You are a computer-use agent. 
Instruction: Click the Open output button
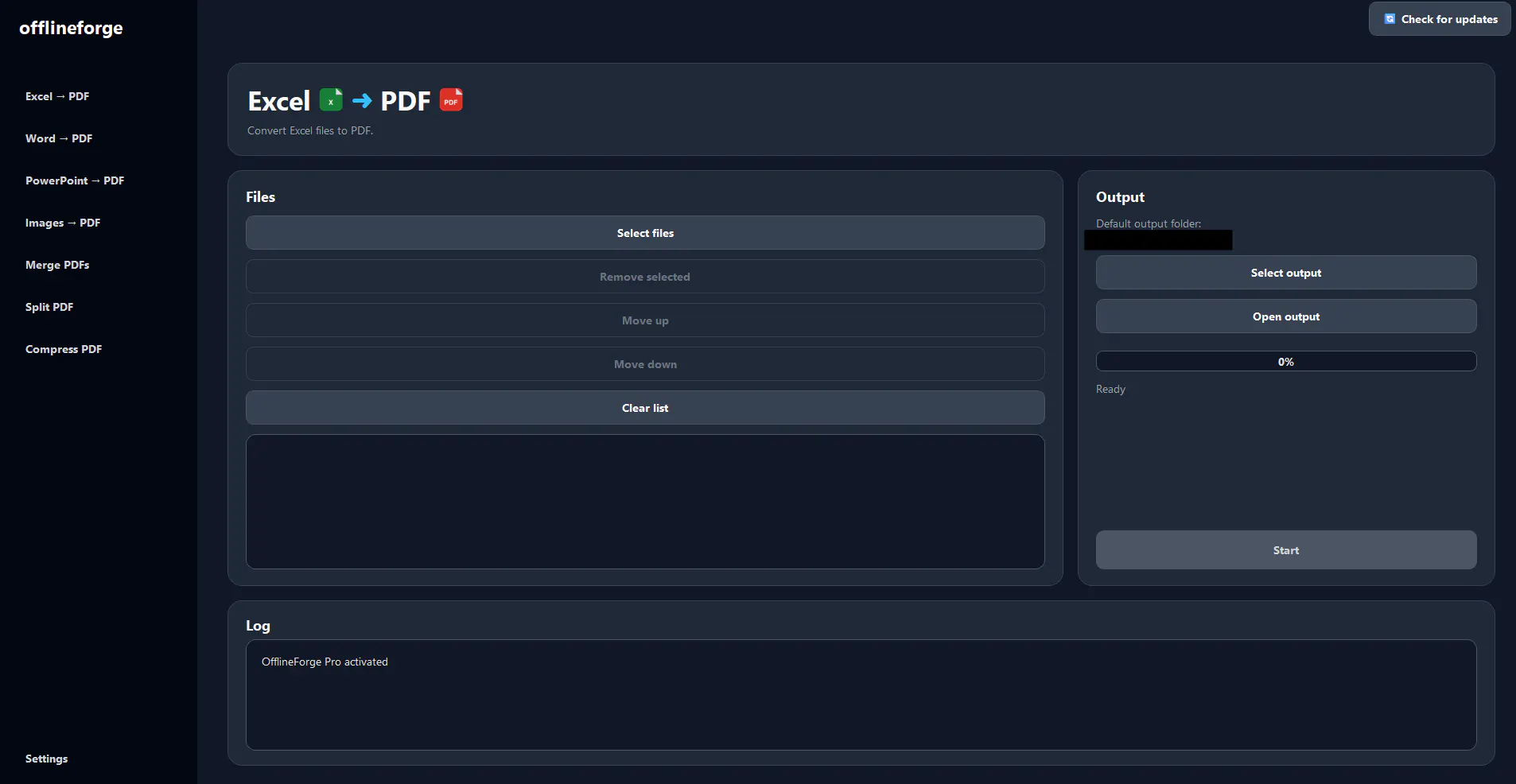pos(1286,316)
